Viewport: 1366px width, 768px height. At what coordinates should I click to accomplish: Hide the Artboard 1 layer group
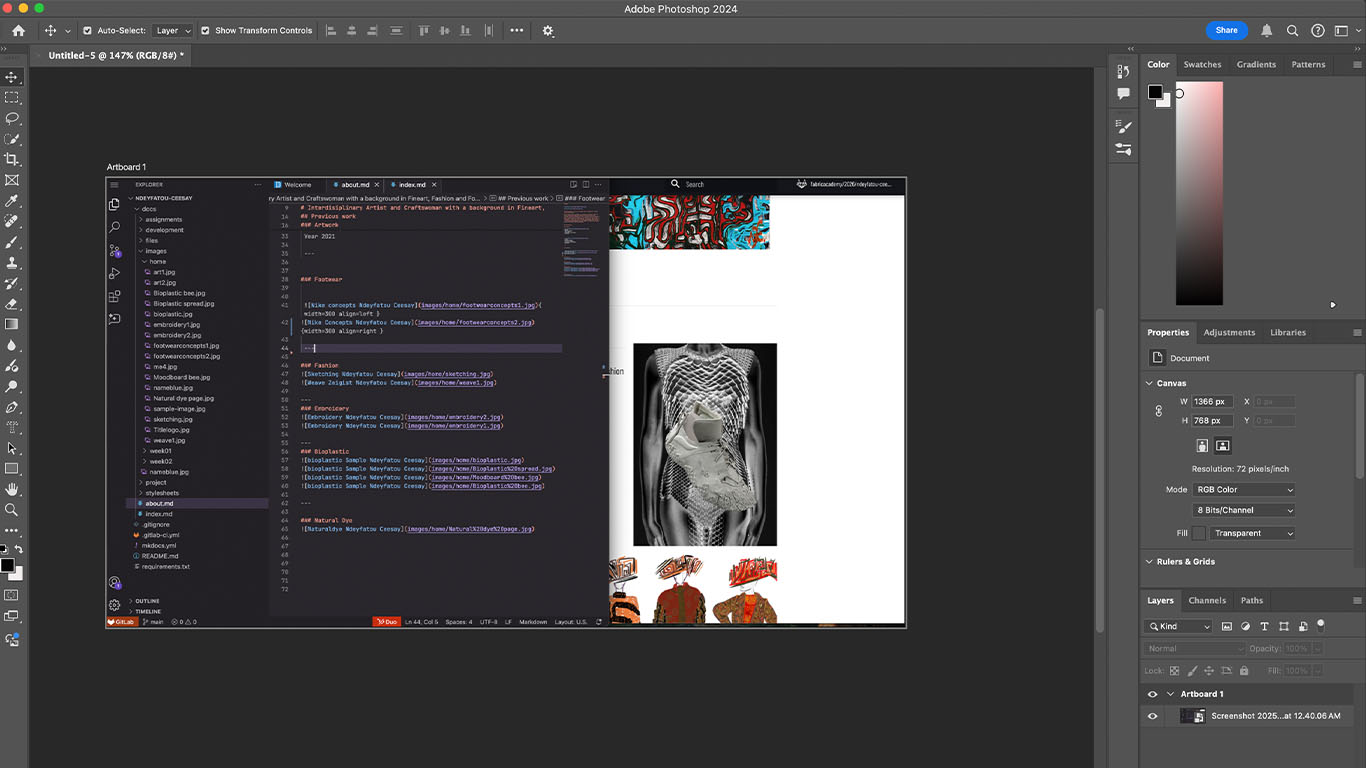(1152, 694)
